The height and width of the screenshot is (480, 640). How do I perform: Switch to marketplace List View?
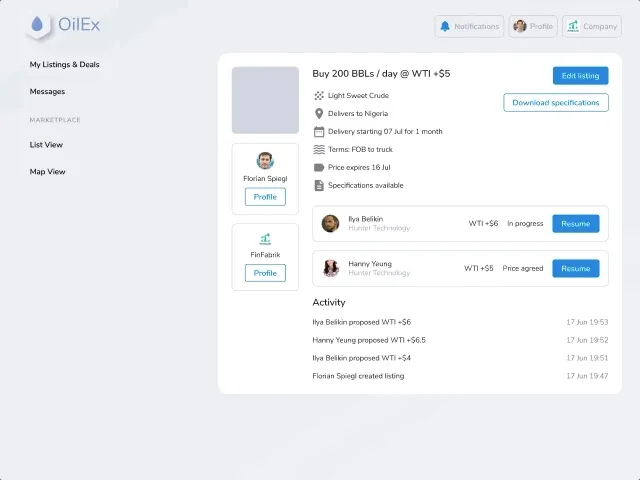point(46,145)
